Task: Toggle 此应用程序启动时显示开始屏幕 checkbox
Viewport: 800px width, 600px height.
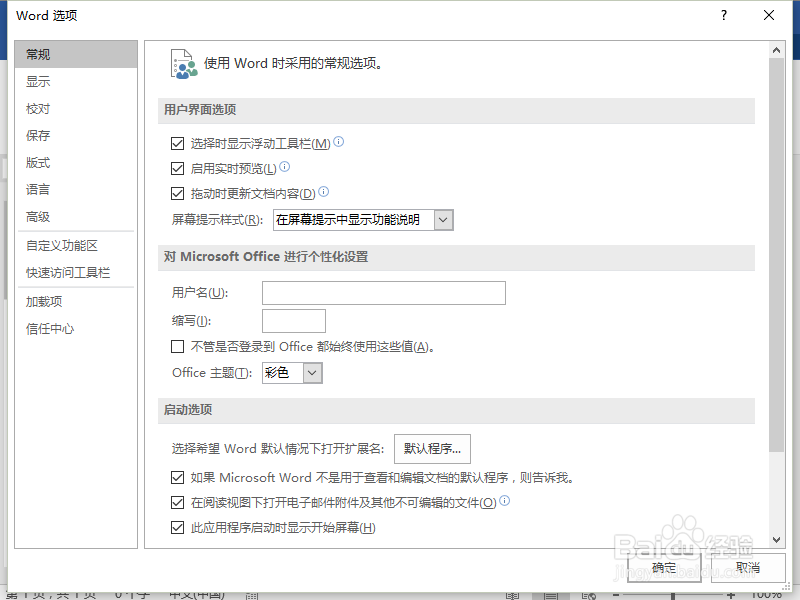Action: pyautogui.click(x=178, y=527)
